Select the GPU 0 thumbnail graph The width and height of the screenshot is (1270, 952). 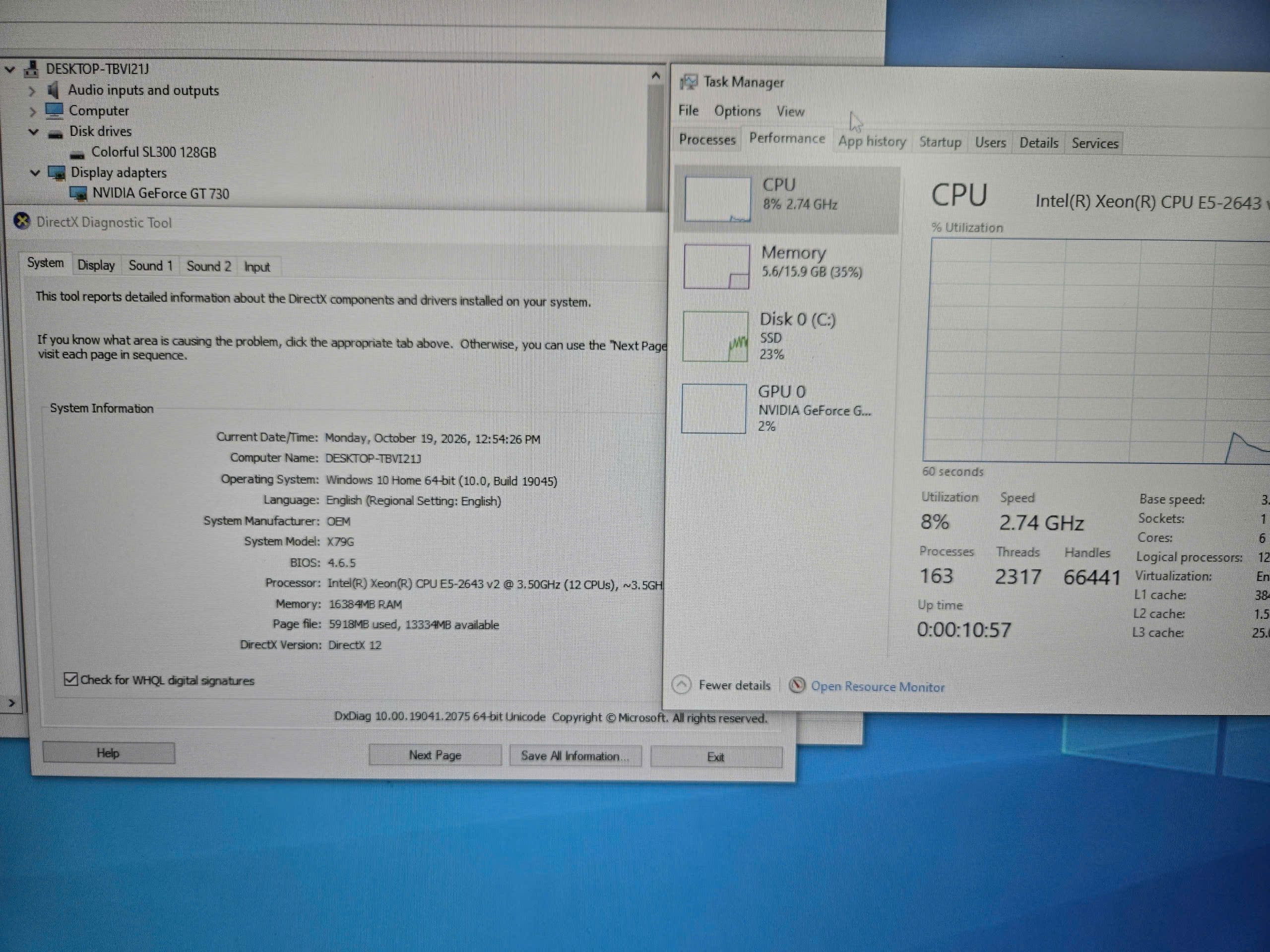point(714,409)
